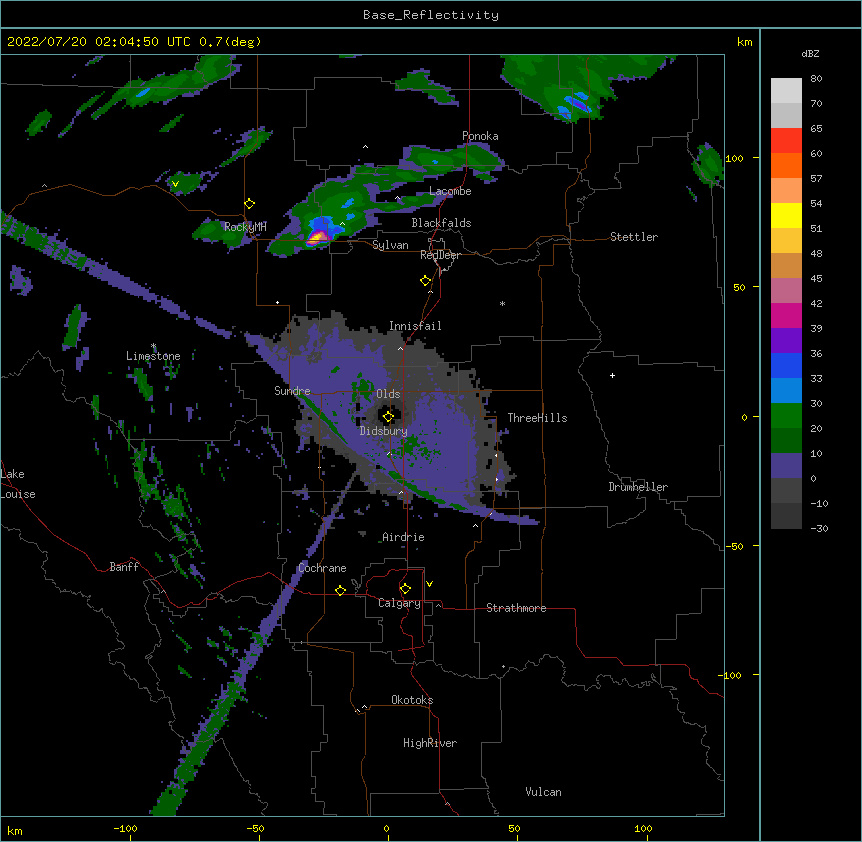Viewport: 862px width, 842px height.
Task: Click the -50 tick on right vertical axis
Action: click(734, 546)
